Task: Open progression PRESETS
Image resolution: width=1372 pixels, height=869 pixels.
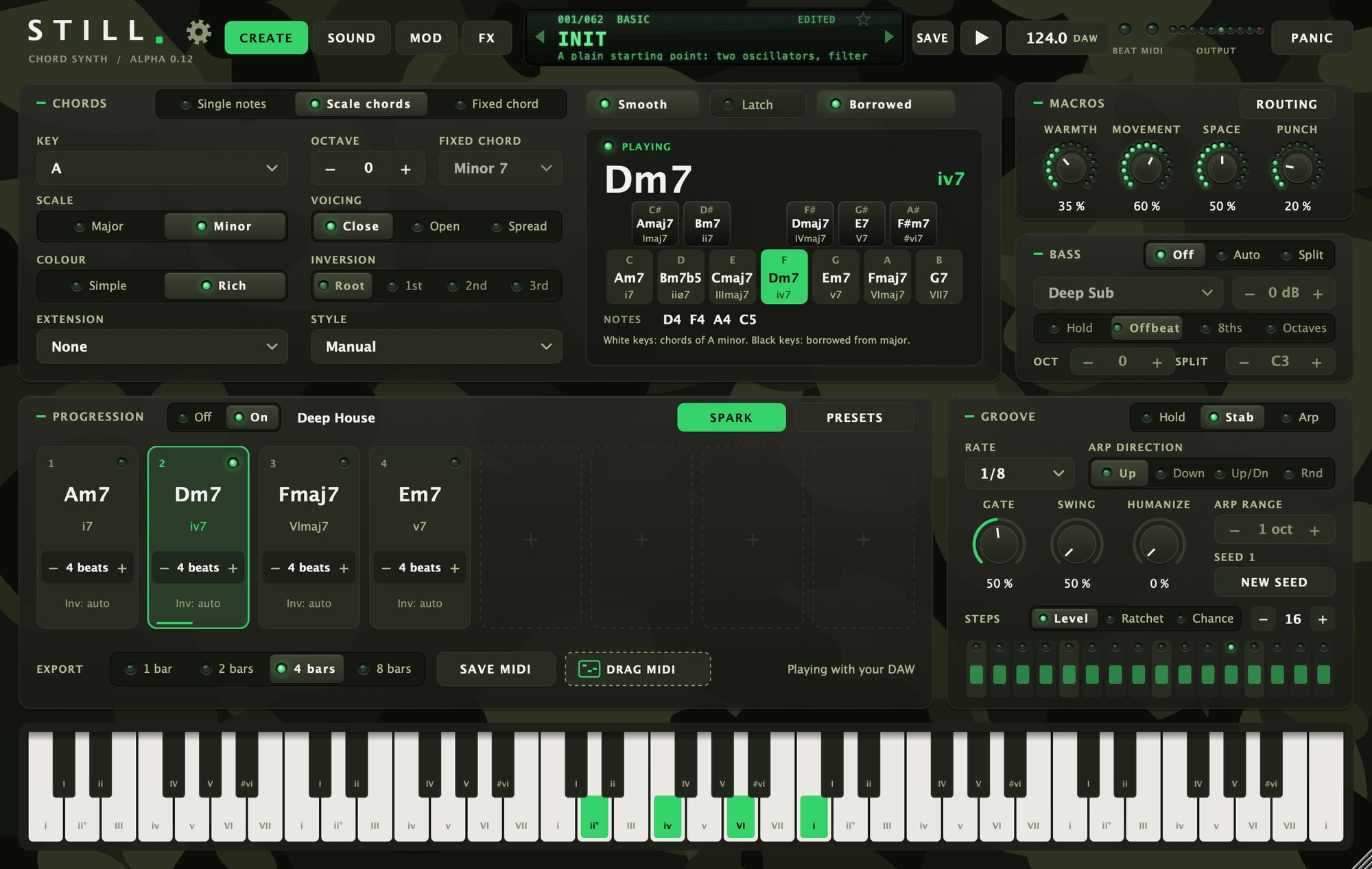Action: (x=855, y=418)
